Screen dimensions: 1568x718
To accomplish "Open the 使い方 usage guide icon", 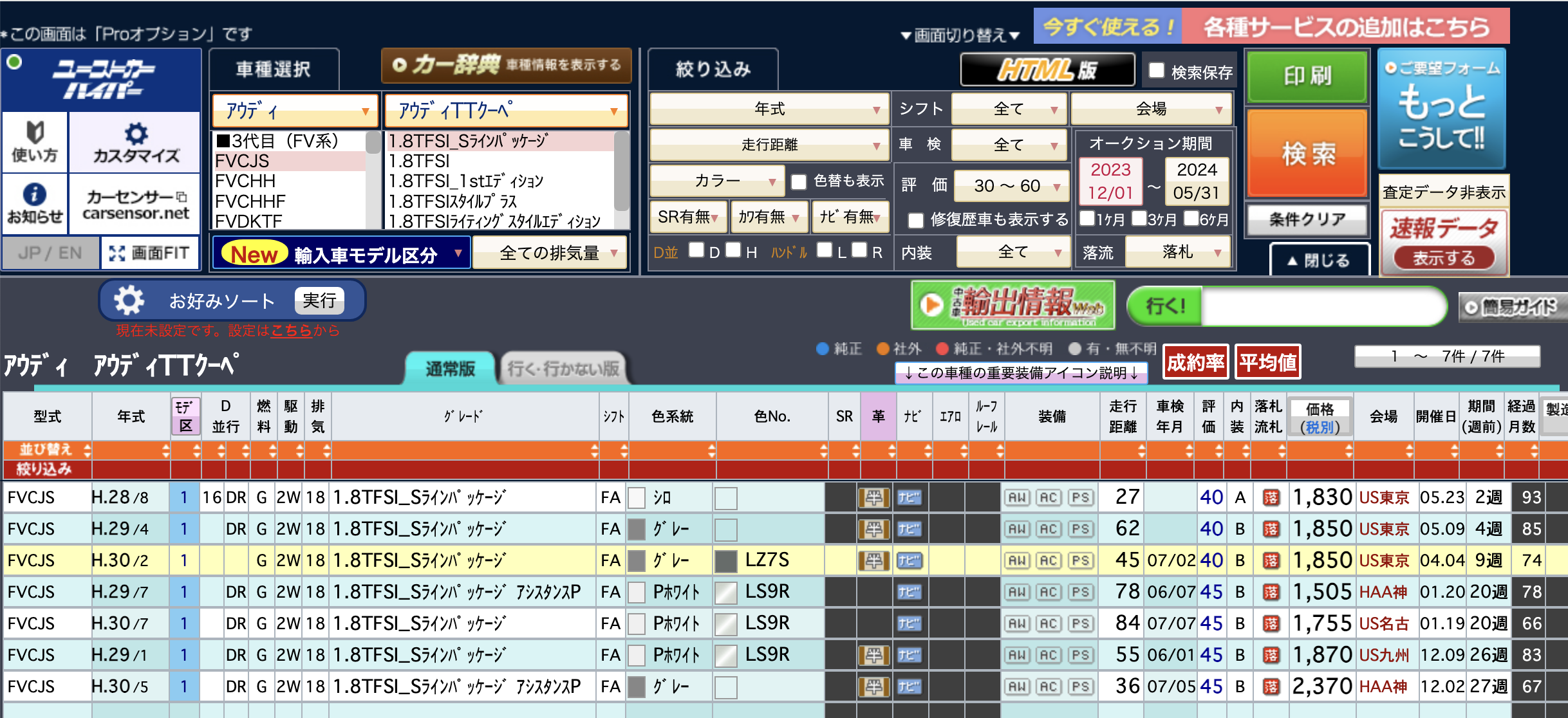I will pyautogui.click(x=35, y=142).
